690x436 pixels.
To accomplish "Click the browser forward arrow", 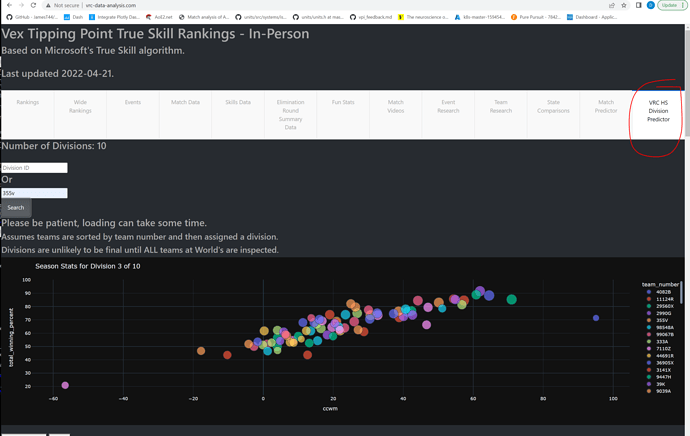I will point(21,5).
